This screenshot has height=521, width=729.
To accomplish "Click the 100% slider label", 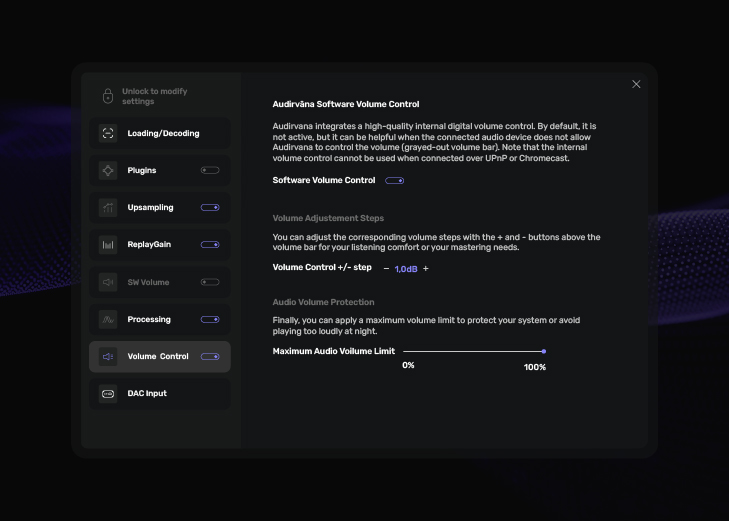I will [535, 367].
